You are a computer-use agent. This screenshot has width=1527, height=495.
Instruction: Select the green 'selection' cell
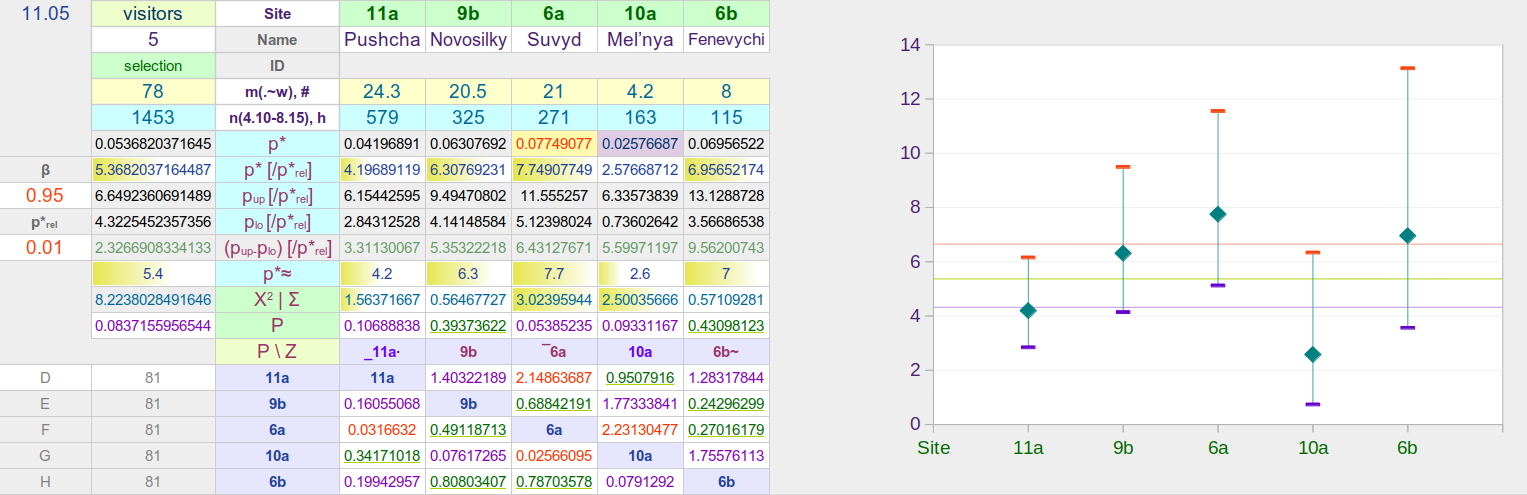click(153, 66)
